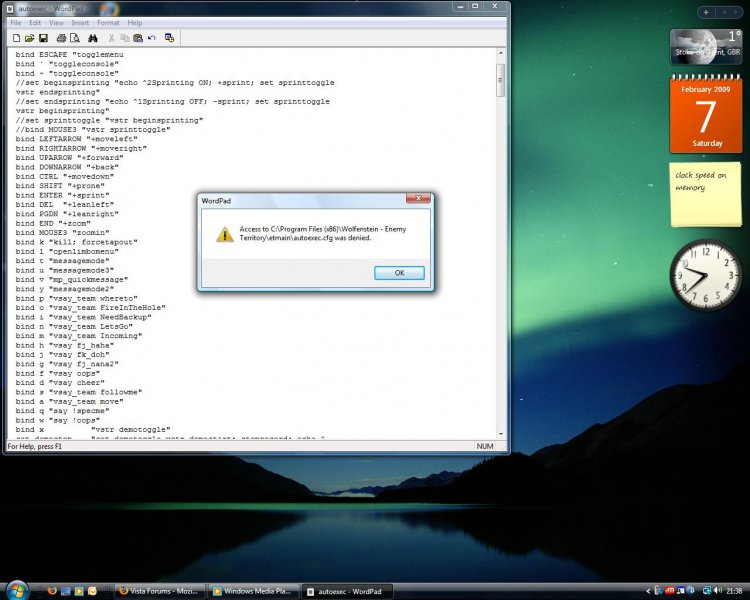Viewport: 750px width, 600px height.
Task: Launch Firefox from the quick launch bar
Action: click(52, 591)
